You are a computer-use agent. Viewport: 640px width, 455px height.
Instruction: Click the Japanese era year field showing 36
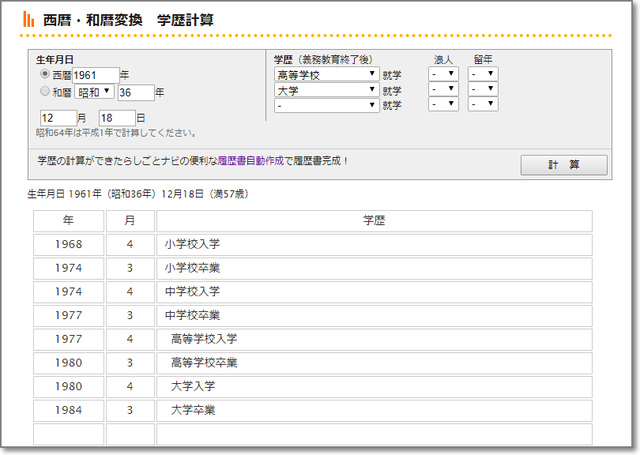136,92
